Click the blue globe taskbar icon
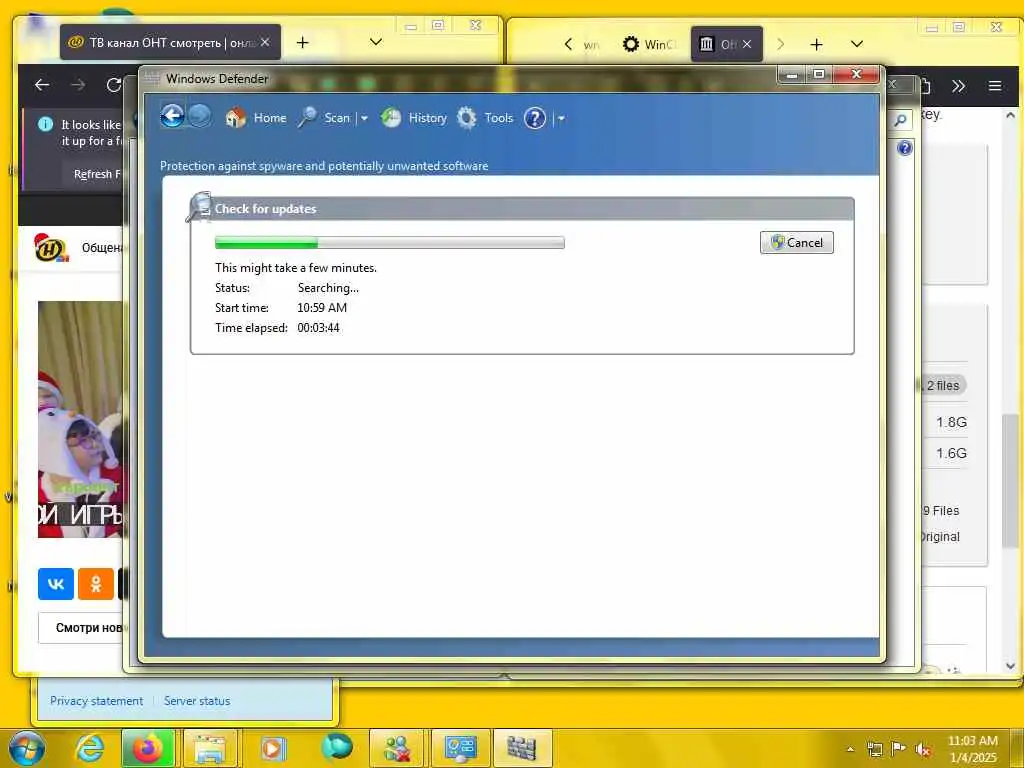1024x768 pixels. pyautogui.click(x=337, y=748)
